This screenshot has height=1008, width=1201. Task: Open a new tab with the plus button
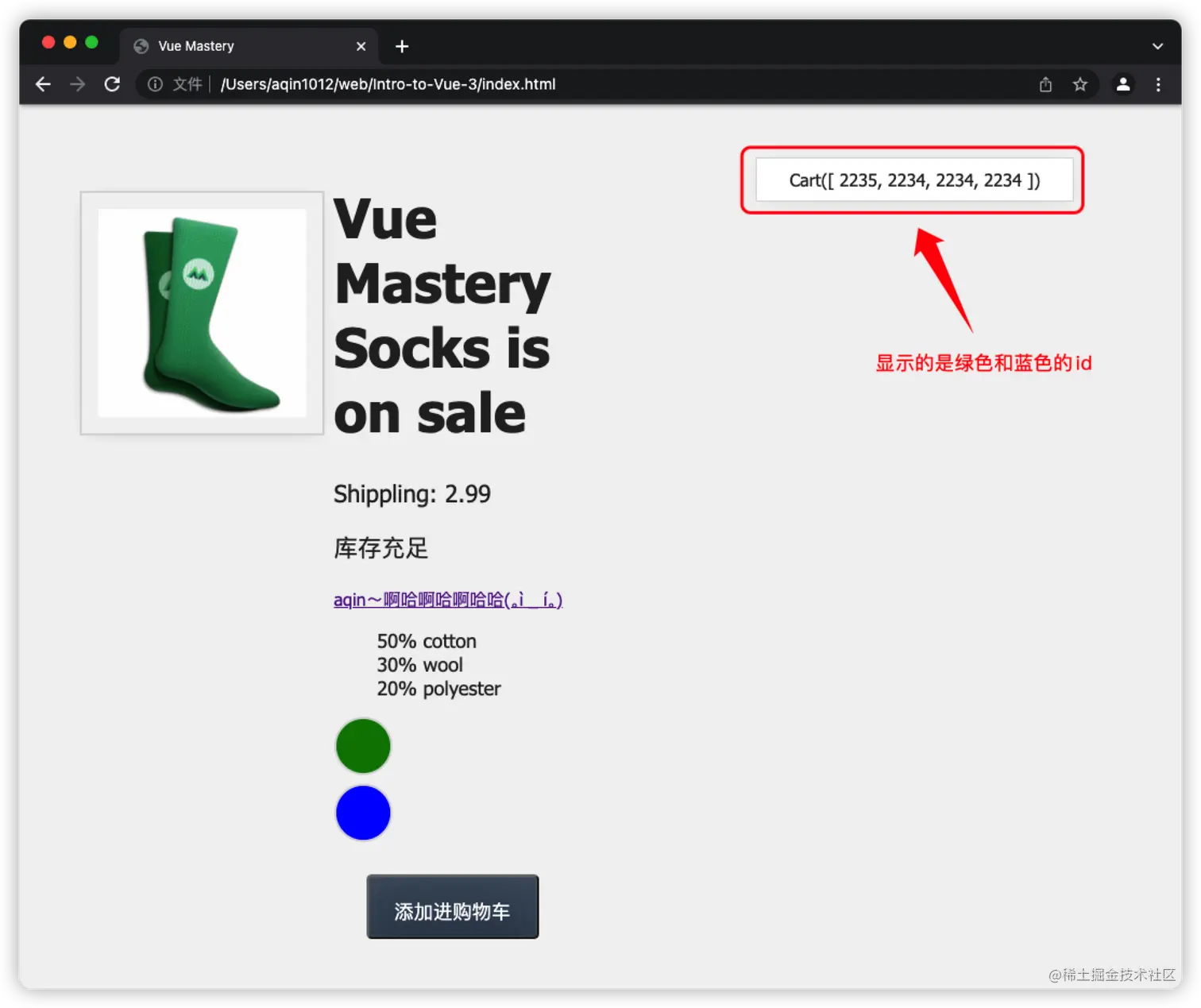pos(402,46)
